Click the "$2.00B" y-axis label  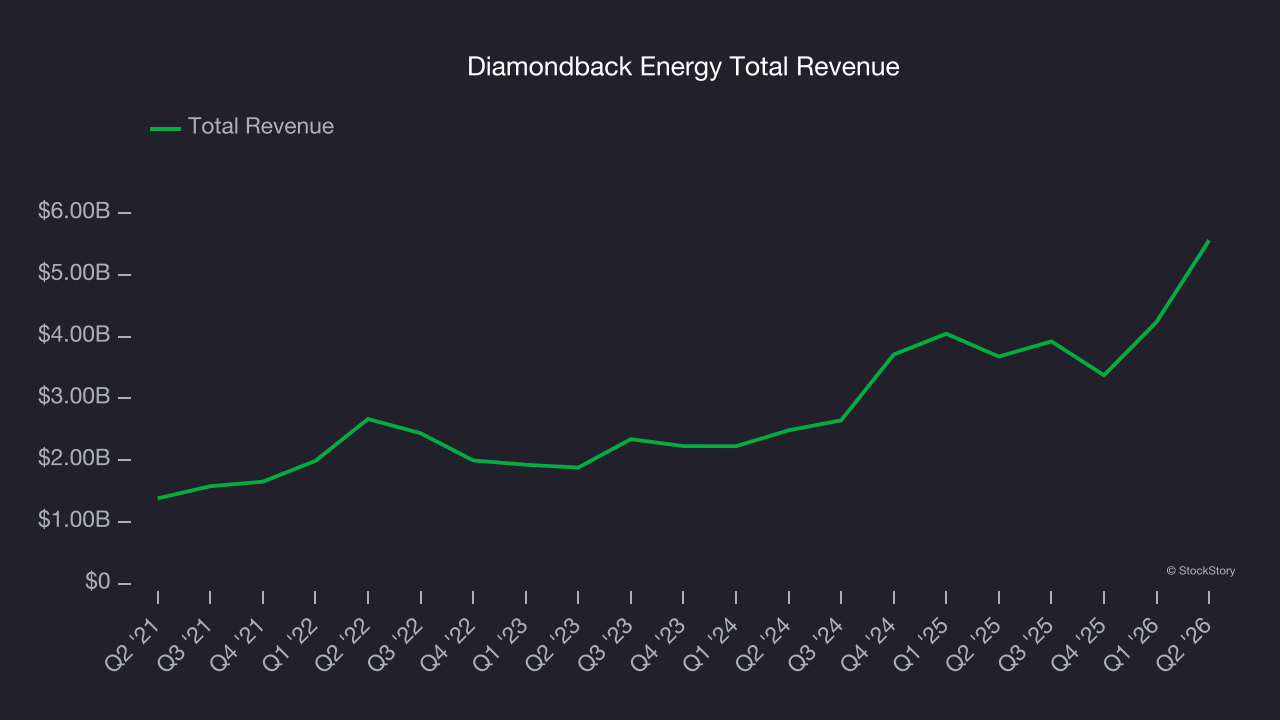click(x=74, y=460)
